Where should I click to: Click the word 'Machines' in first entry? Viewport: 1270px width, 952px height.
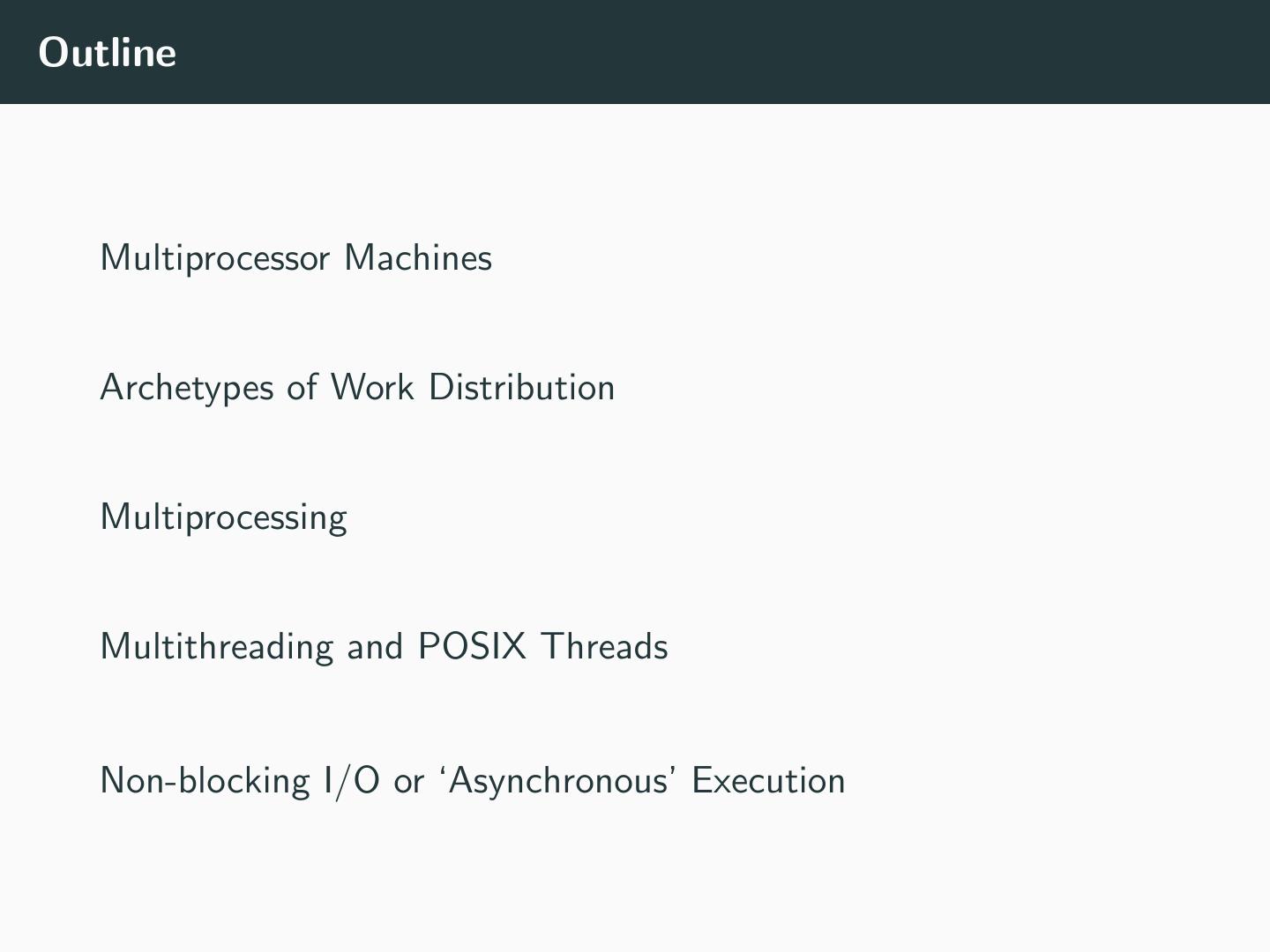[417, 258]
